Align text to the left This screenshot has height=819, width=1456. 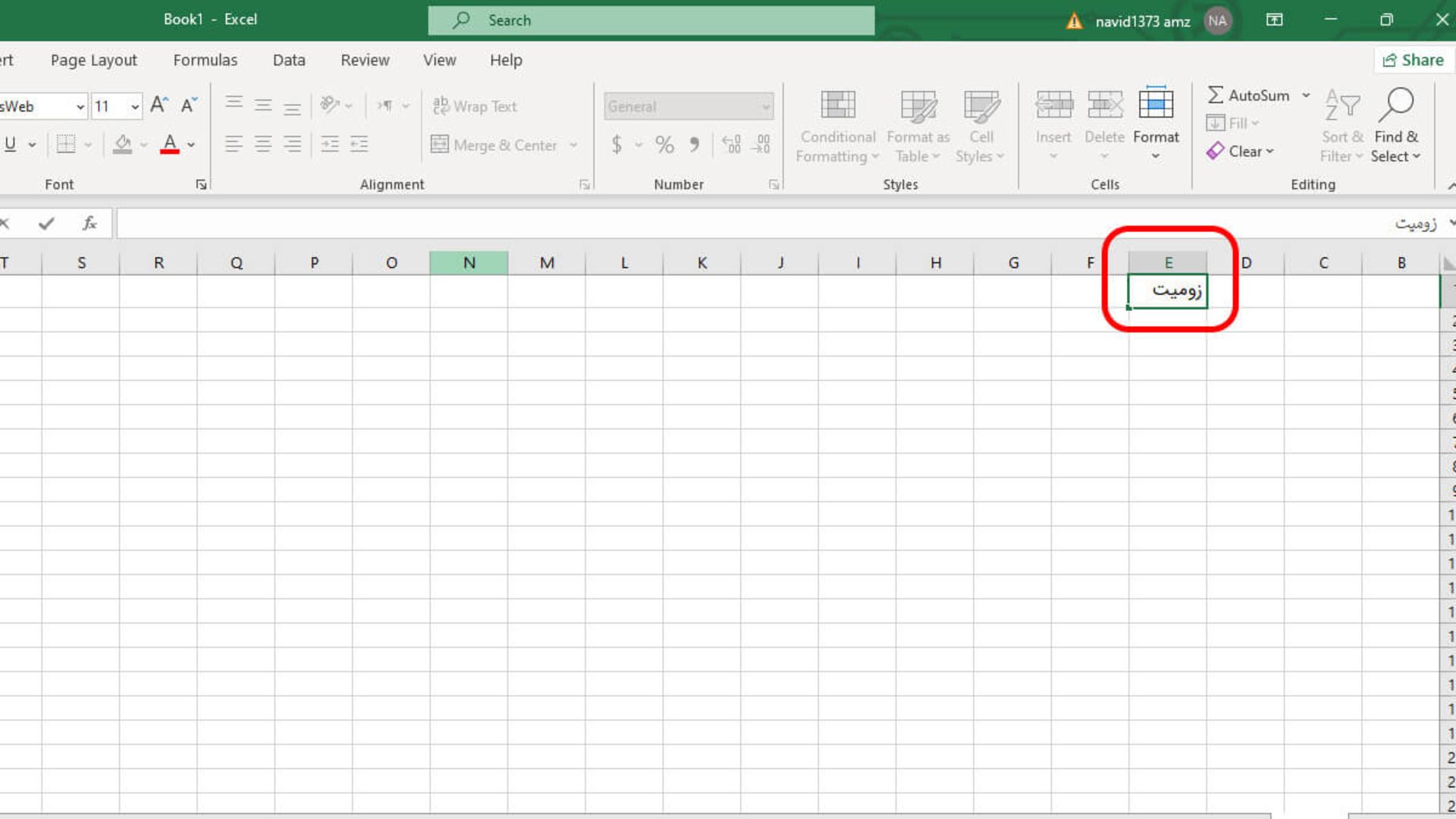tap(234, 144)
